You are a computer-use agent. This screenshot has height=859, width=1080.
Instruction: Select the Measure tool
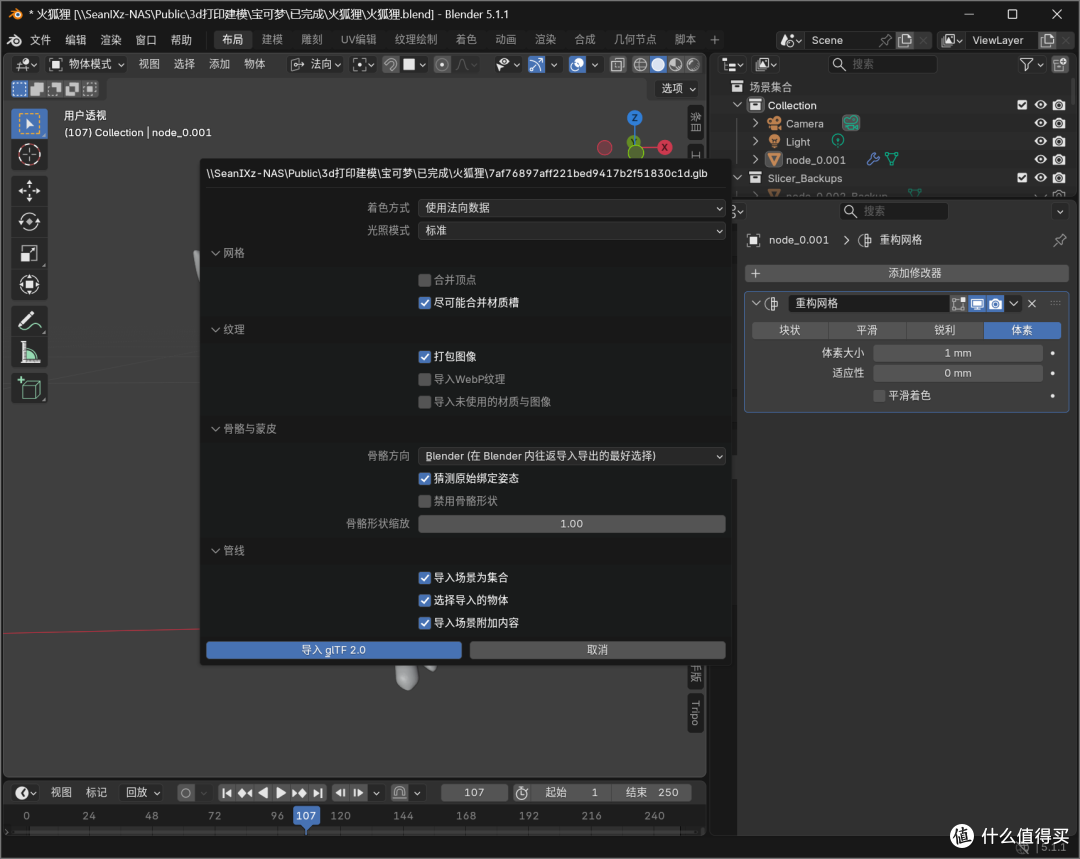[29, 353]
